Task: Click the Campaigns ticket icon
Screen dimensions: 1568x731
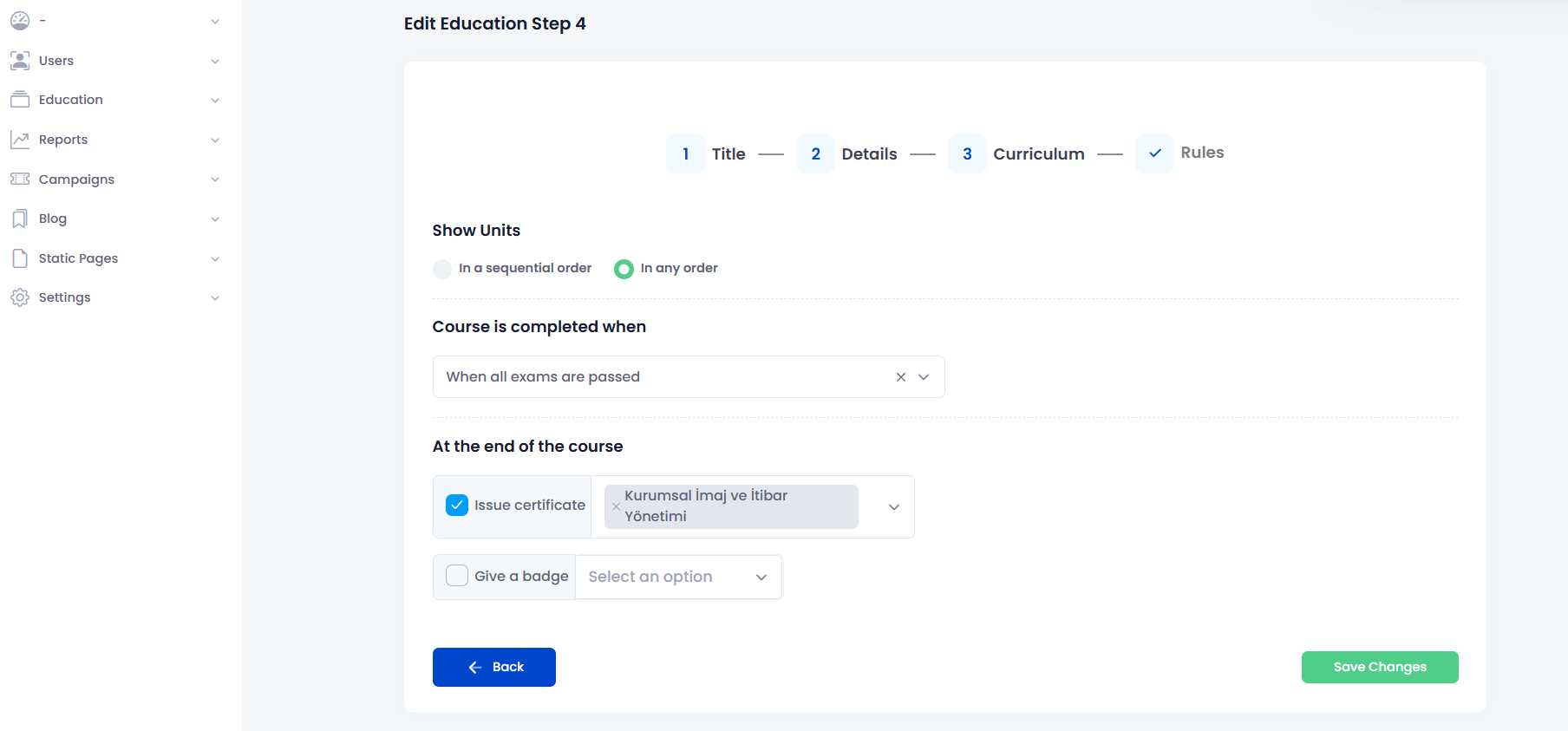Action: pos(20,179)
